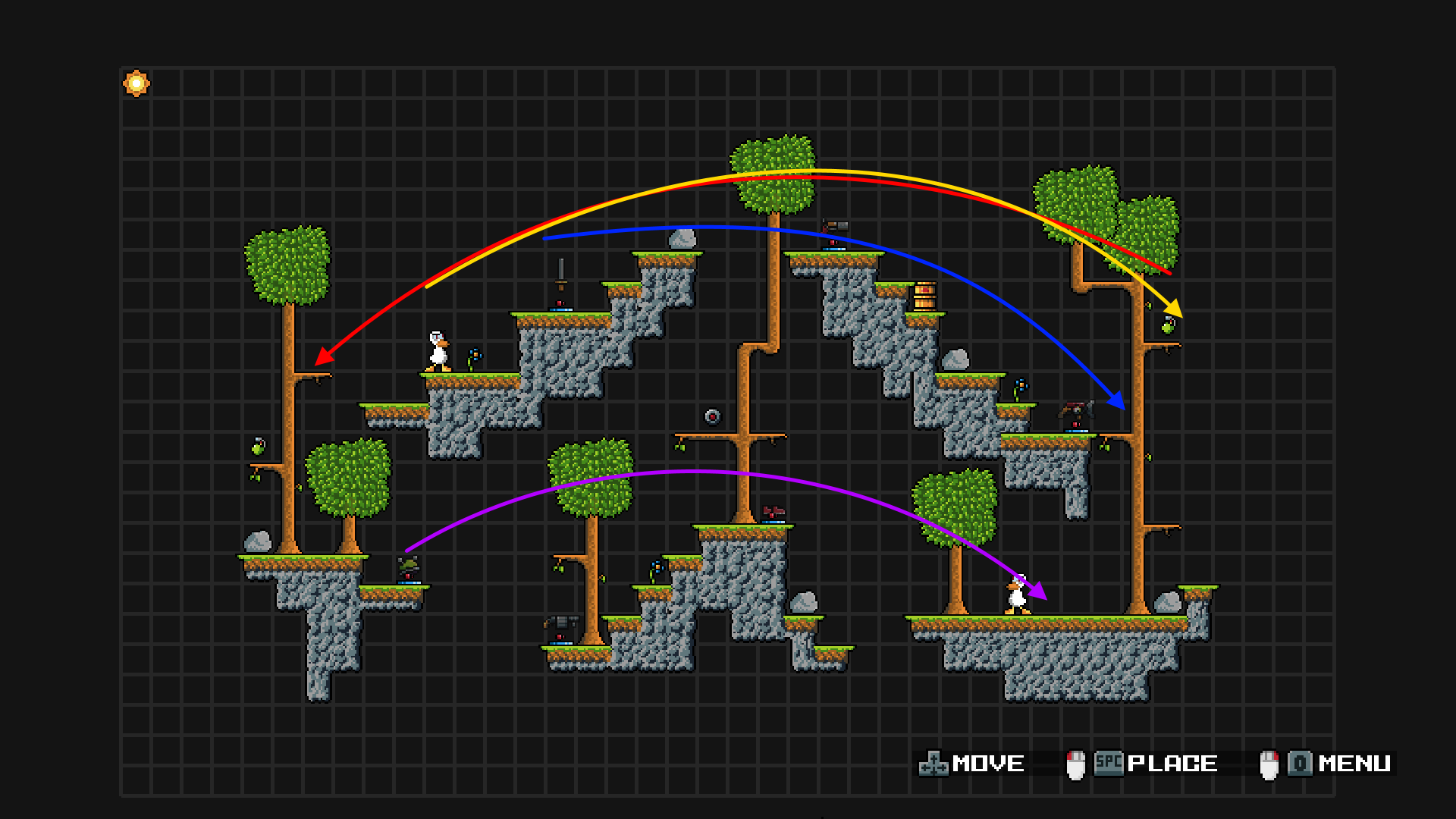The width and height of the screenshot is (1456, 819).
Task: Click the MOVE label in the hint bar
Action: click(988, 764)
